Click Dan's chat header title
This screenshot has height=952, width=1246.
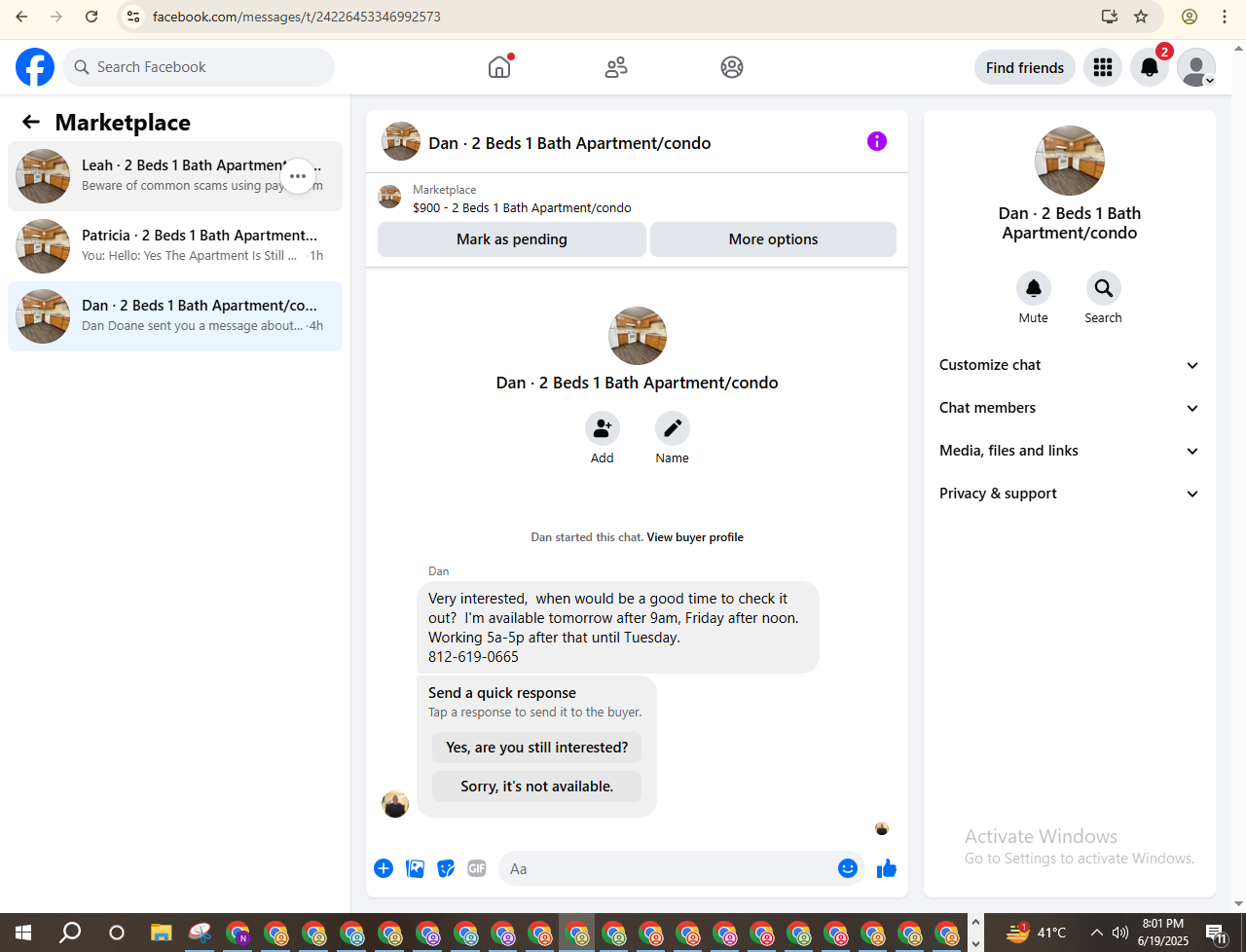coord(569,143)
